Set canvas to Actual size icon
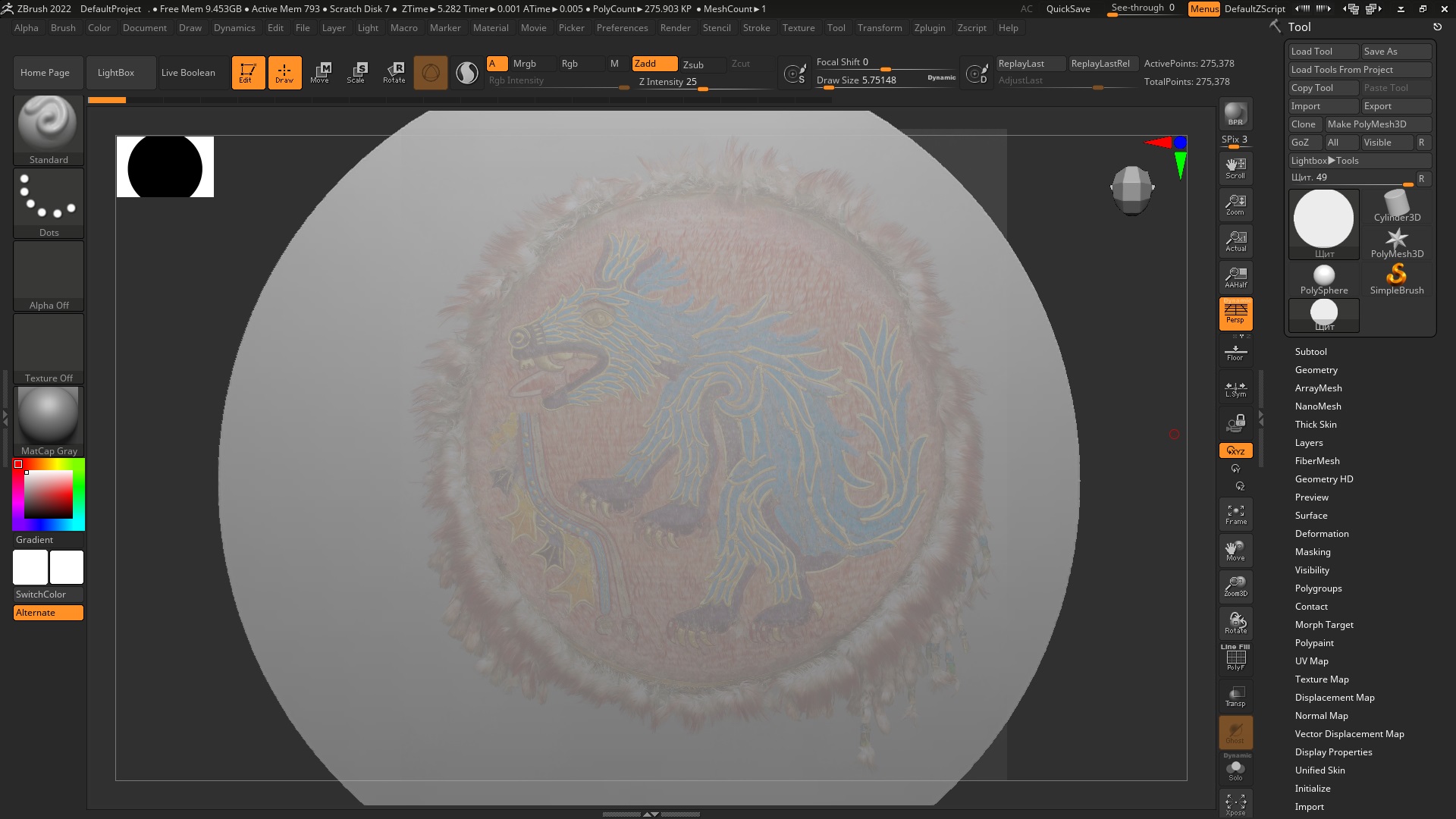The height and width of the screenshot is (819, 1456). click(x=1235, y=241)
